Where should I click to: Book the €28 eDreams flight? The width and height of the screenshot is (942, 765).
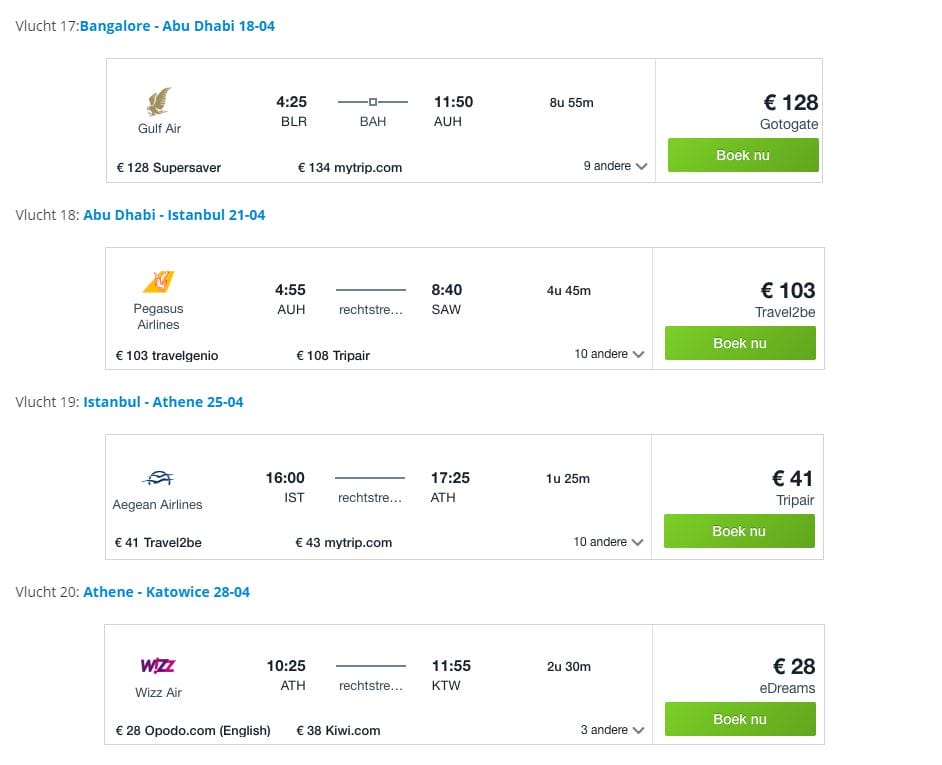pyautogui.click(x=740, y=719)
